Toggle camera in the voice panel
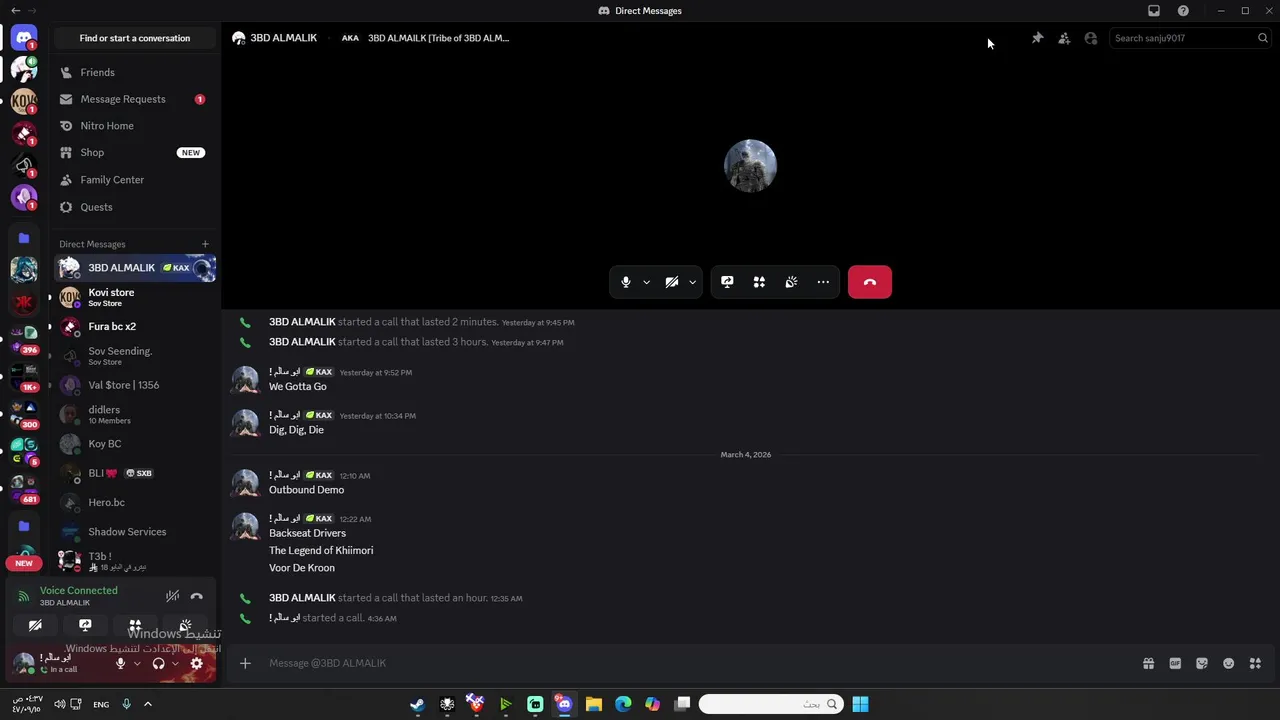Viewport: 1280px width, 720px height. coord(35,626)
